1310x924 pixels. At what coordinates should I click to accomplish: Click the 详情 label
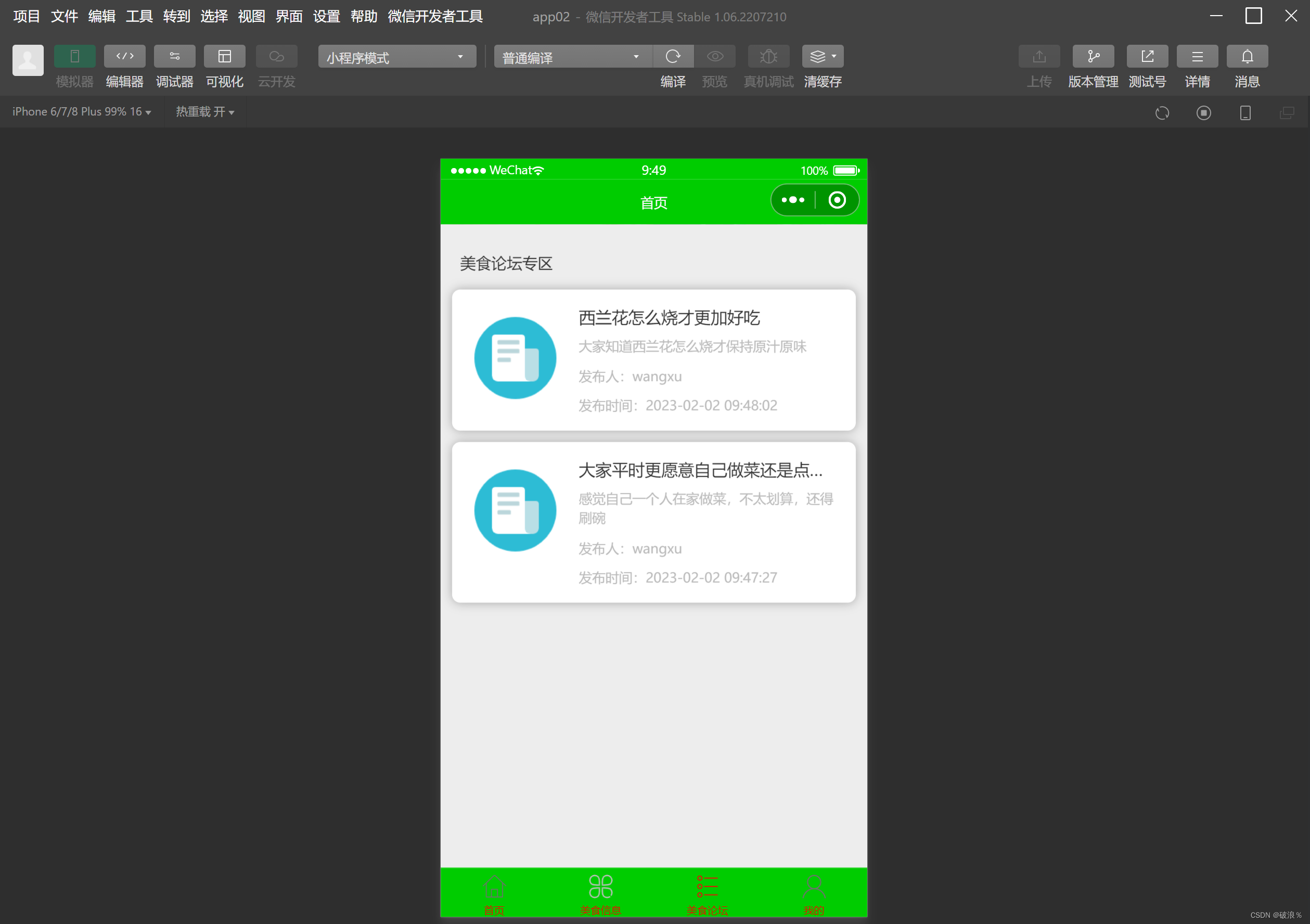coord(1198,82)
